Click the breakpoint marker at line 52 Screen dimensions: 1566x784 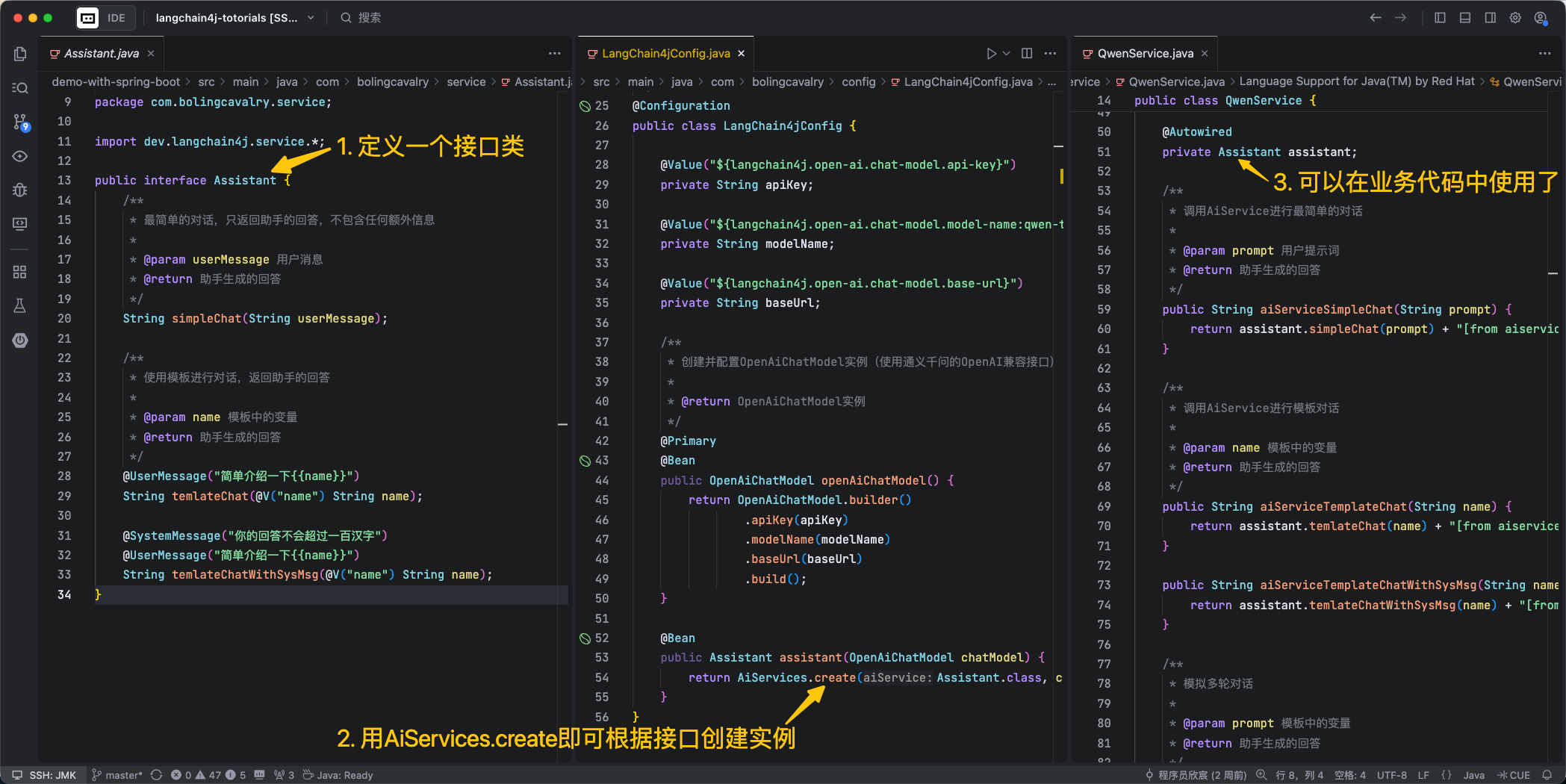(585, 638)
